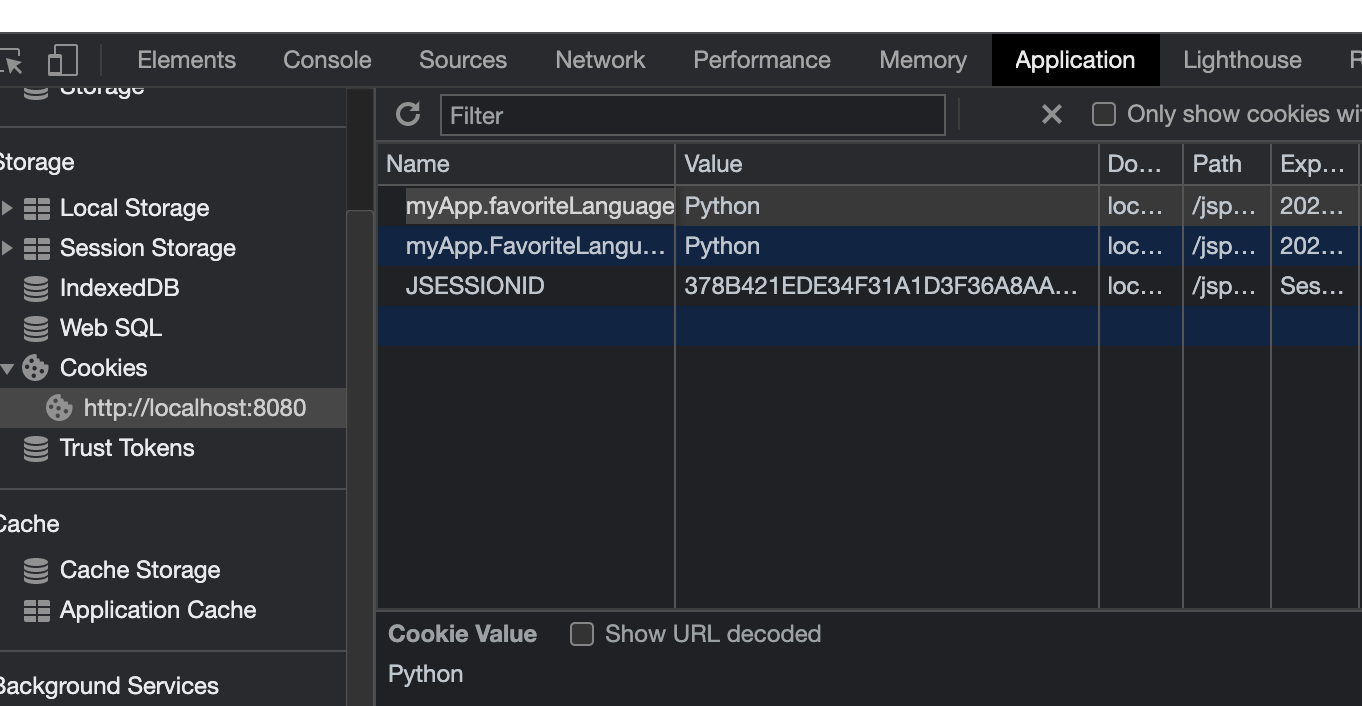1362x706 pixels.
Task: Click the IndexedDB database icon
Action: pos(36,288)
